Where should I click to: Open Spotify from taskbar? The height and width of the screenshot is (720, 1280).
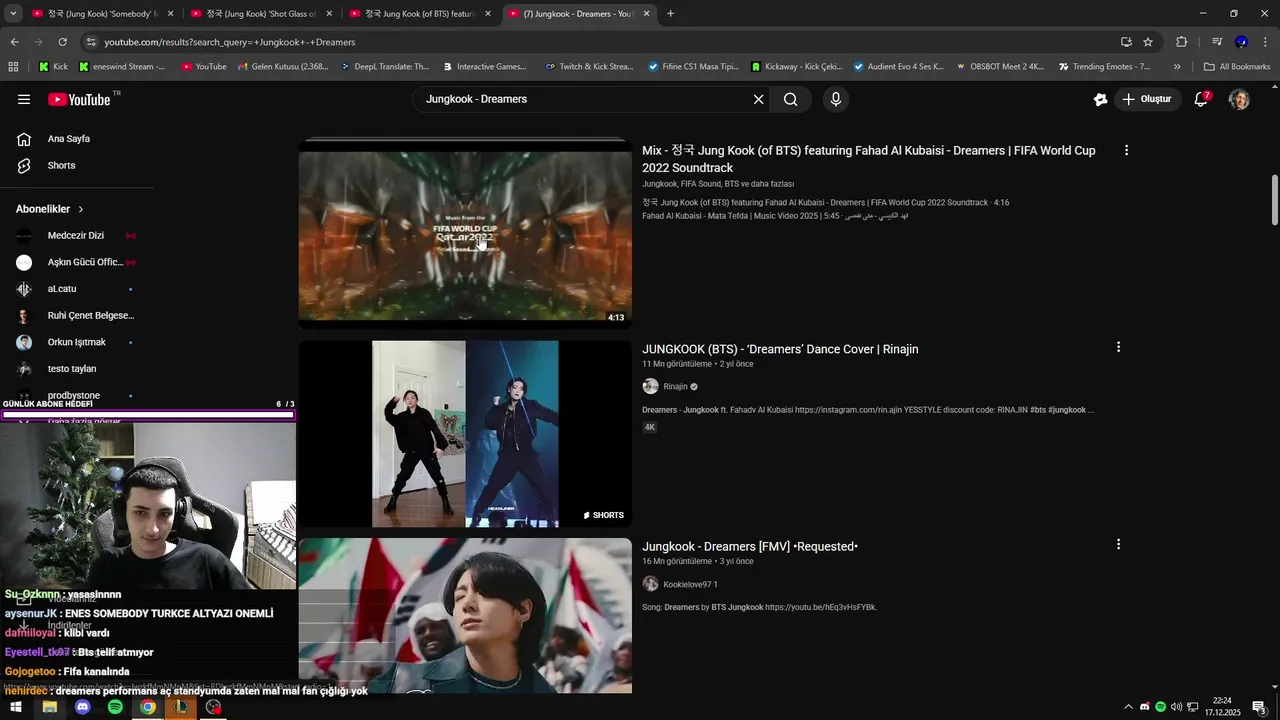pyautogui.click(x=115, y=707)
